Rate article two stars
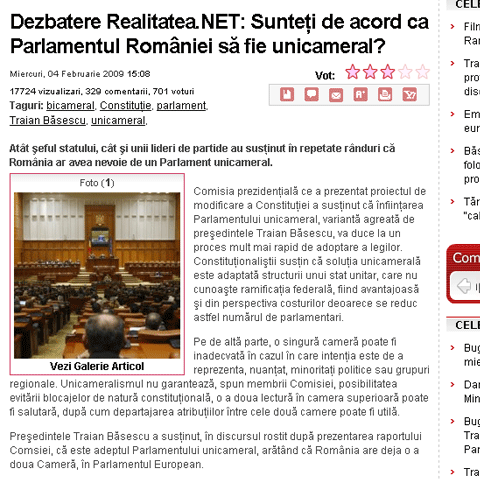This screenshot has width=480, height=480. tap(370, 72)
